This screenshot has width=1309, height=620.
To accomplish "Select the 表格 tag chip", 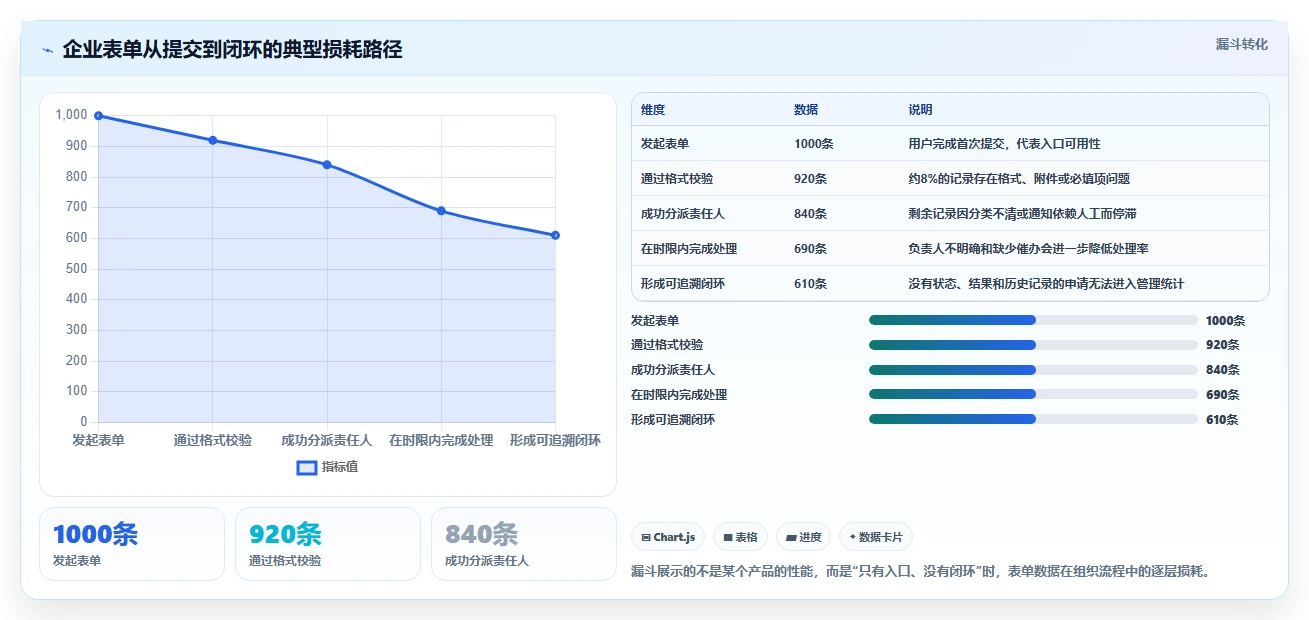I will [x=740, y=537].
